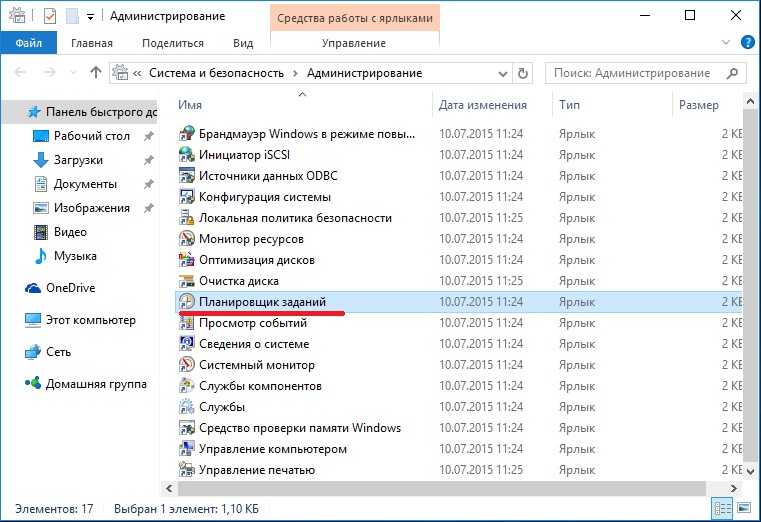Select the Локальная политика безопасности icon

[187, 218]
